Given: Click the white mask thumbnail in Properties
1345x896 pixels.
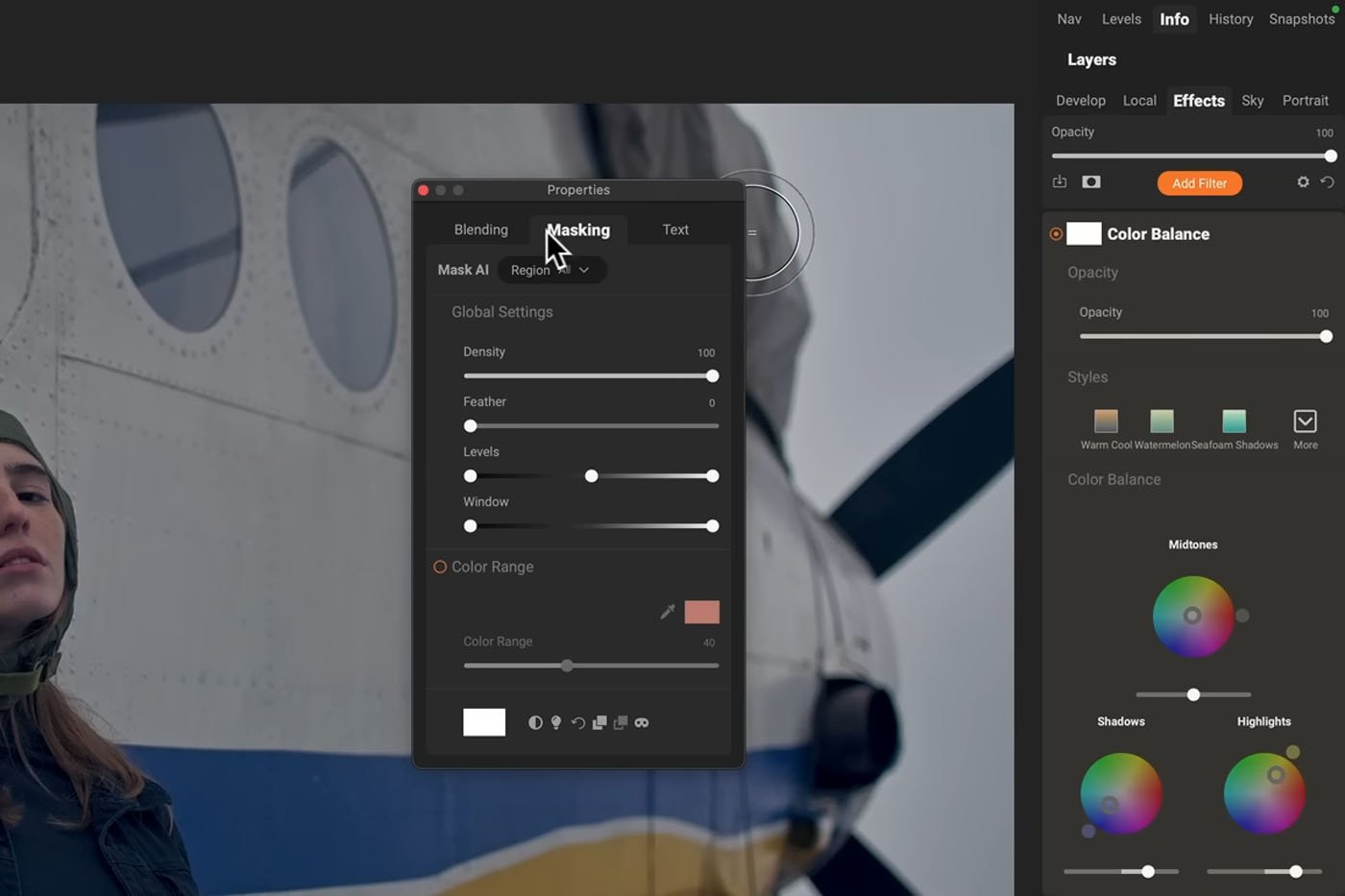Looking at the screenshot, I should click(484, 722).
